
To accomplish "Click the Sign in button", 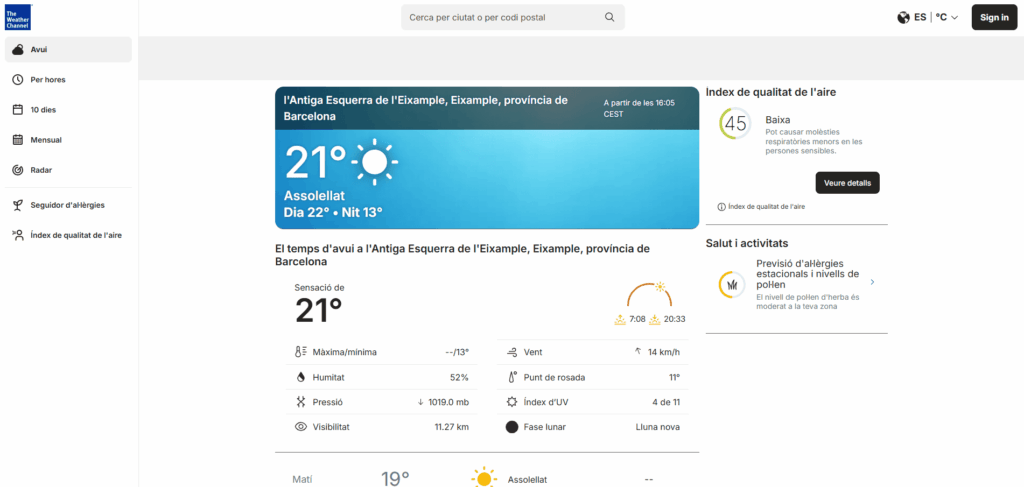I will pyautogui.click(x=994, y=17).
